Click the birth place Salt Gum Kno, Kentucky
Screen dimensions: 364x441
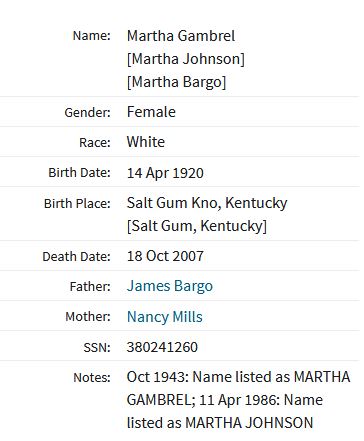coord(207,203)
